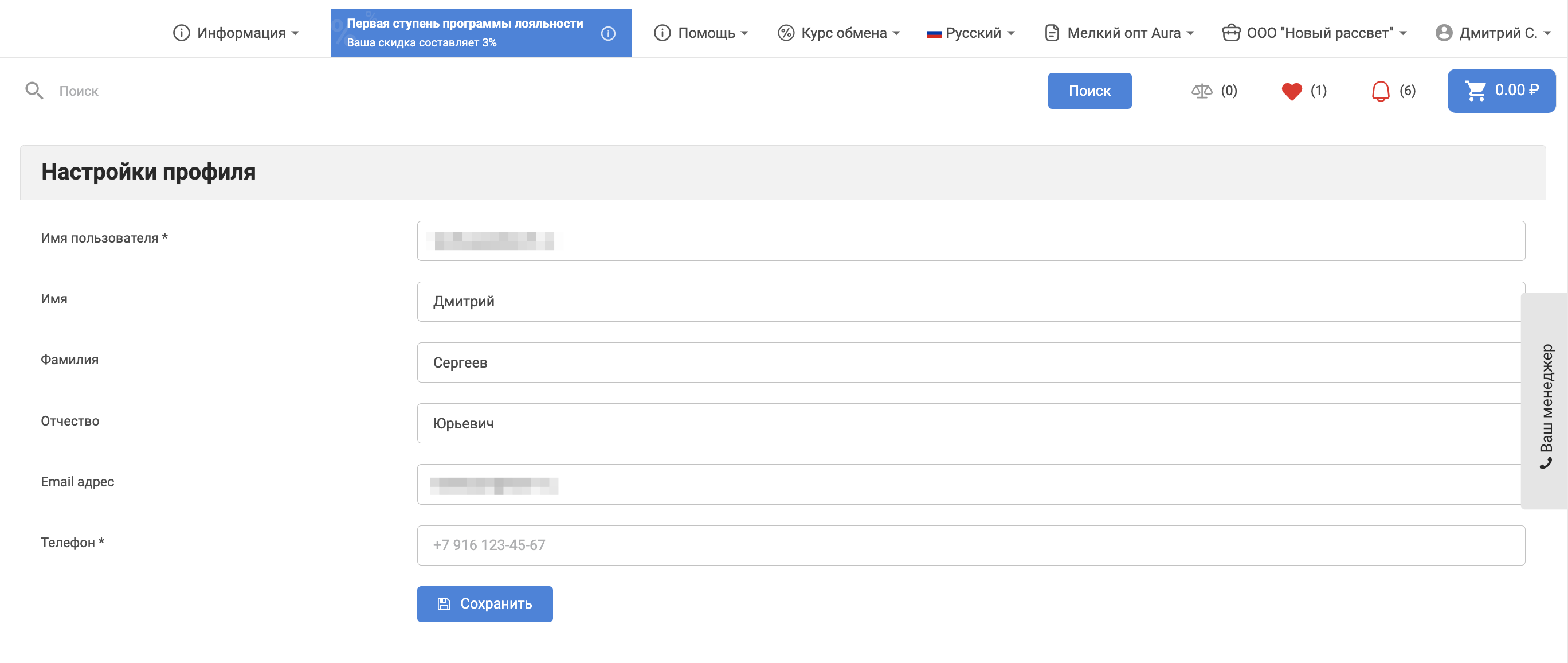Screen dimensions: 1568x663
Task: Expand the Мелкий опт Aura price list
Action: [1119, 33]
